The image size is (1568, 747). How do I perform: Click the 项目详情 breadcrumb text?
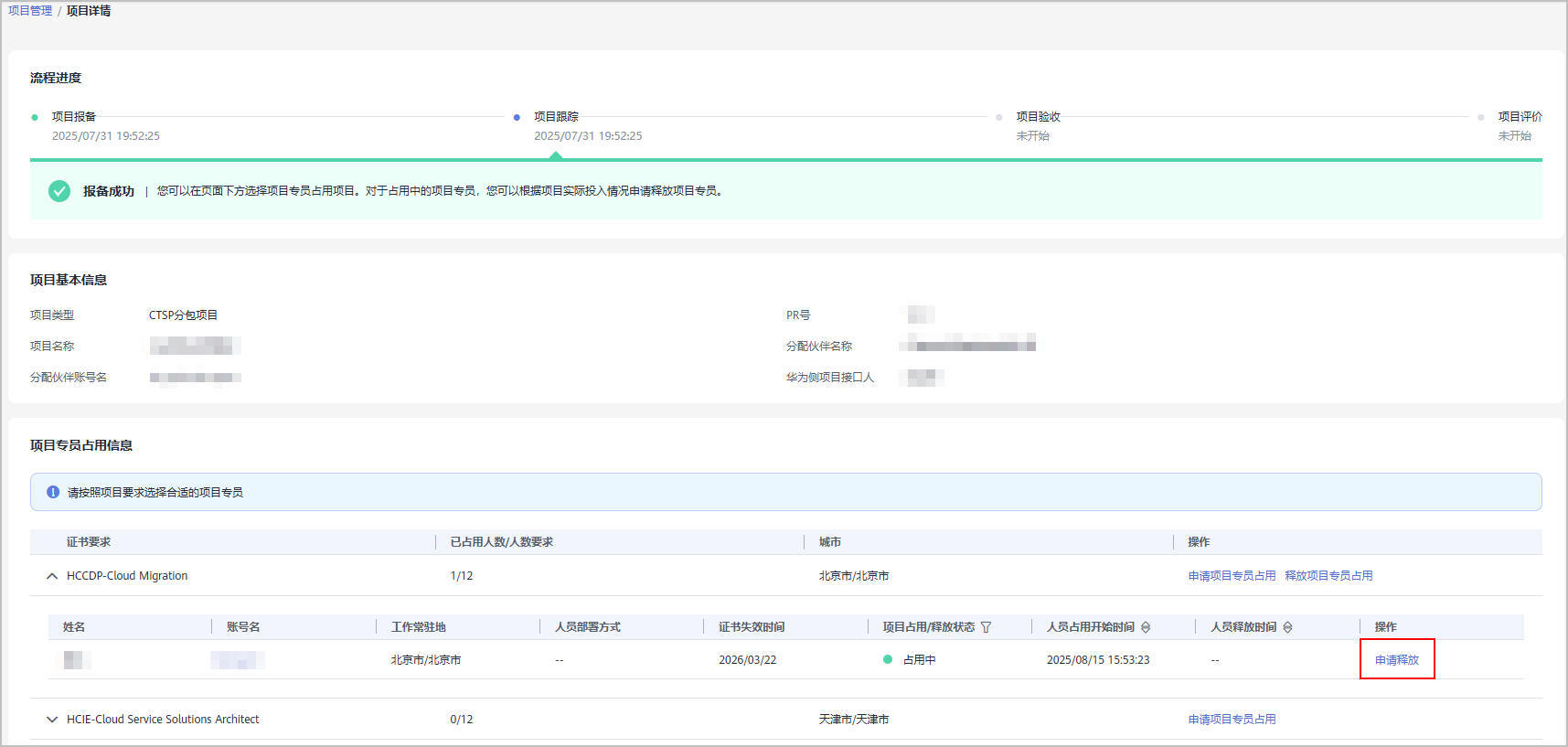pos(89,11)
